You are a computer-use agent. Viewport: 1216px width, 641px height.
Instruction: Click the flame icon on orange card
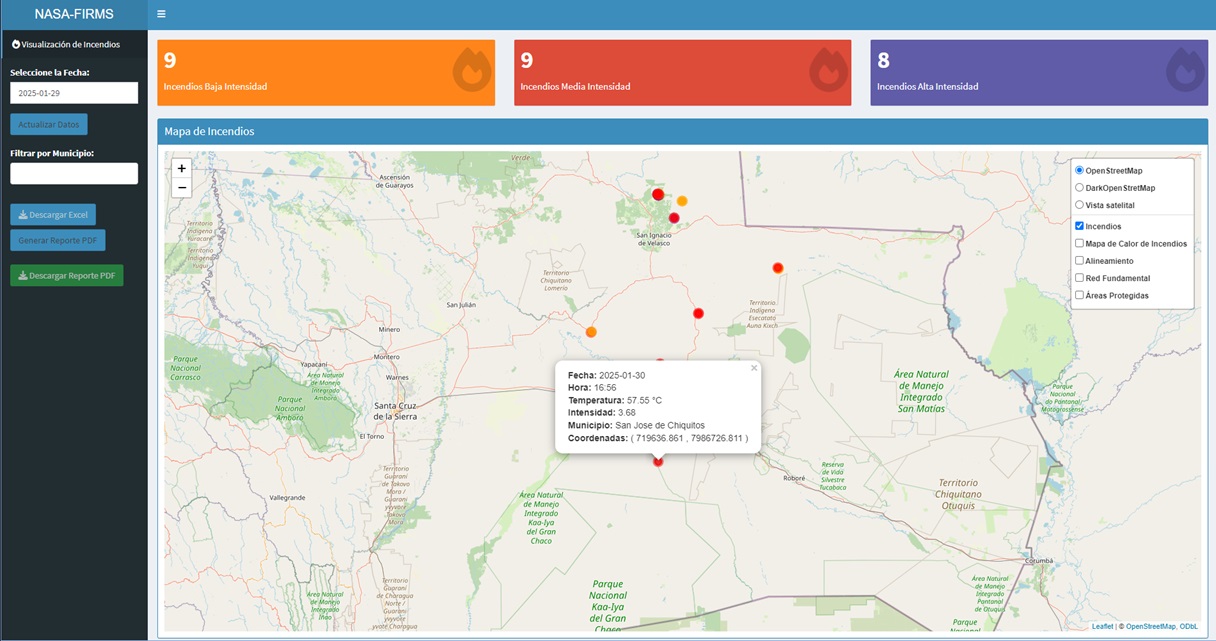pos(472,70)
